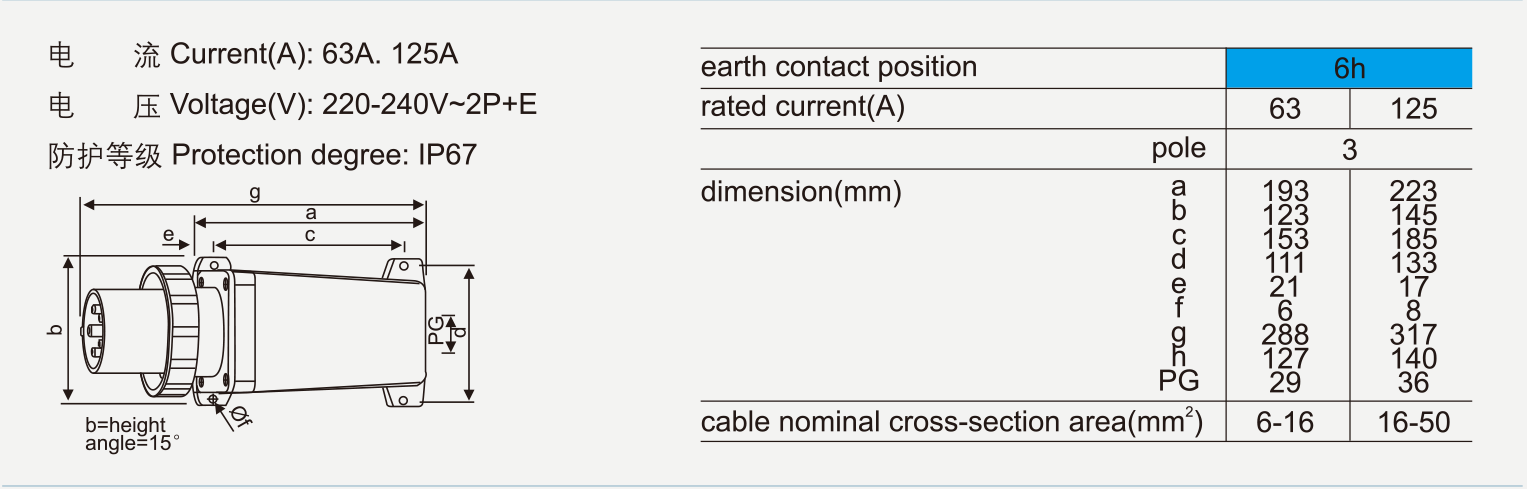Click the c dimension label in the drawing
Viewport: 1527px width, 489px height.
(310, 235)
